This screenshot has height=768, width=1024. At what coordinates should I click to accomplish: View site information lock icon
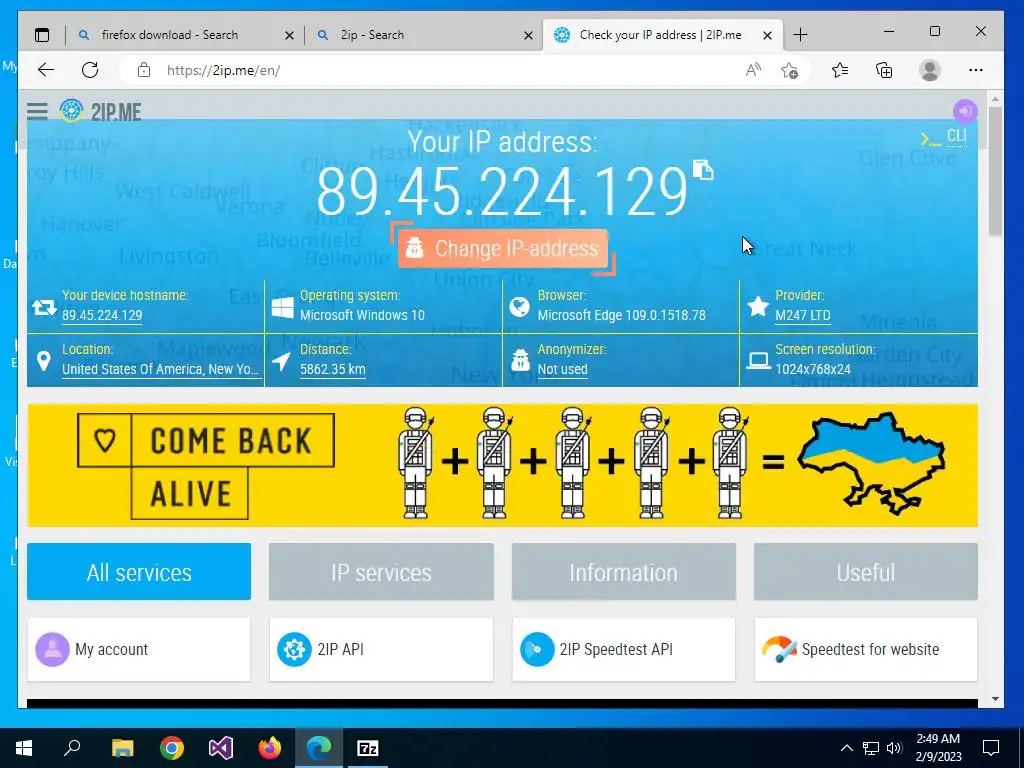pos(144,70)
